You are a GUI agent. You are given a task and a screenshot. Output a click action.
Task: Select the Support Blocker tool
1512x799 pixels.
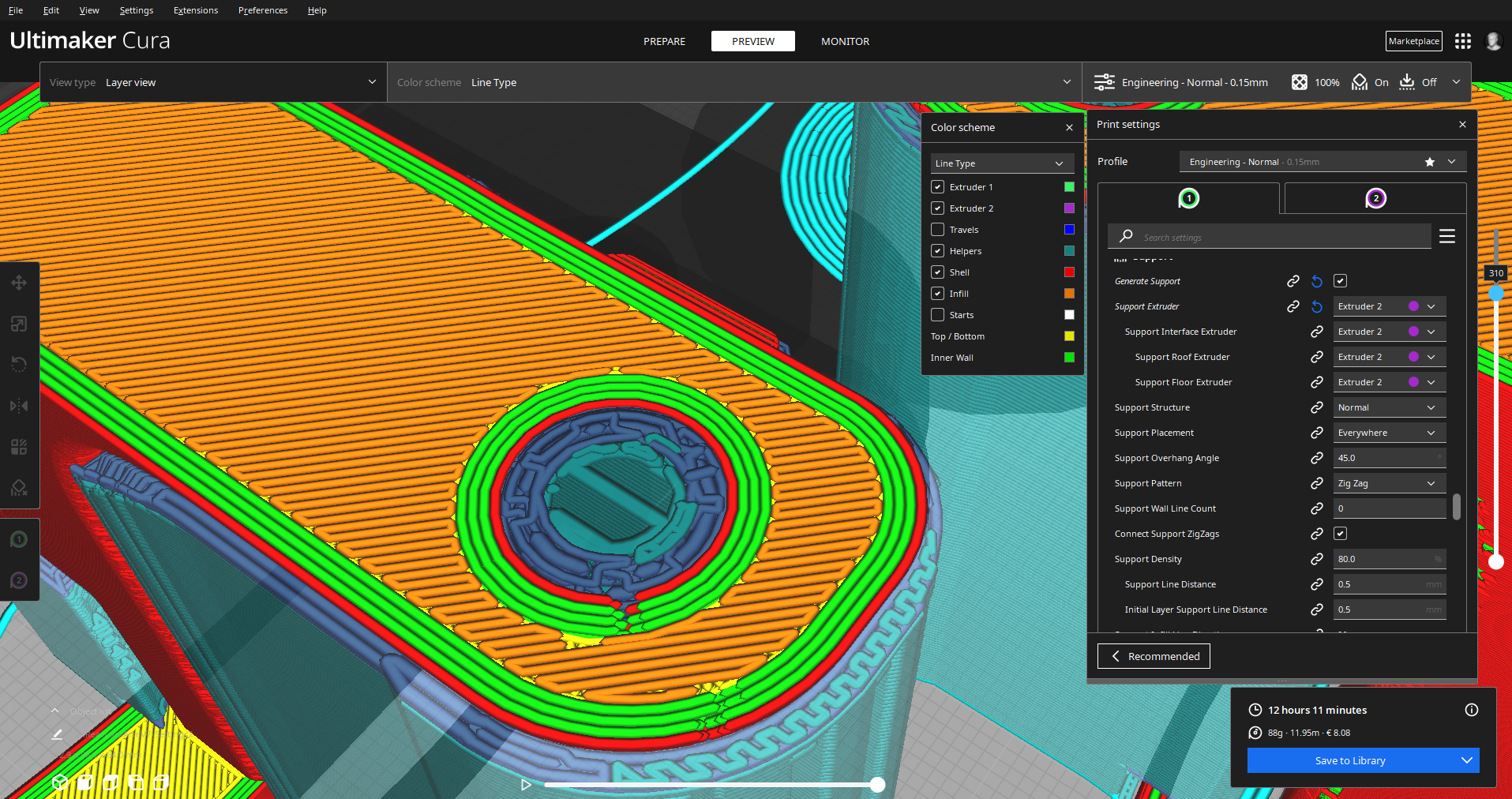click(19, 488)
